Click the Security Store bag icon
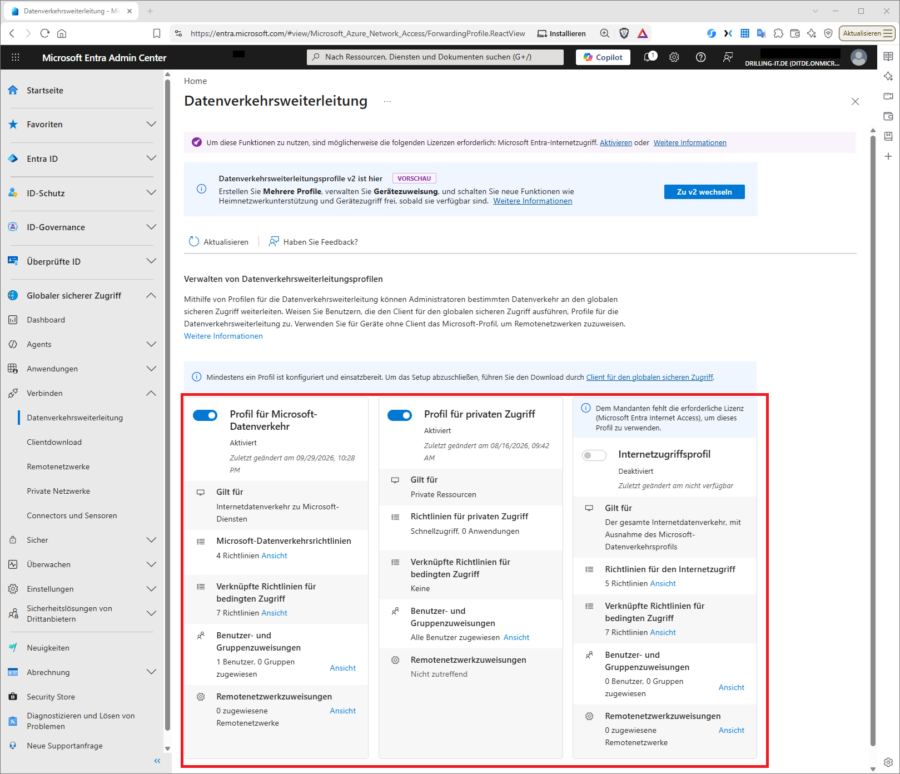 (13, 696)
